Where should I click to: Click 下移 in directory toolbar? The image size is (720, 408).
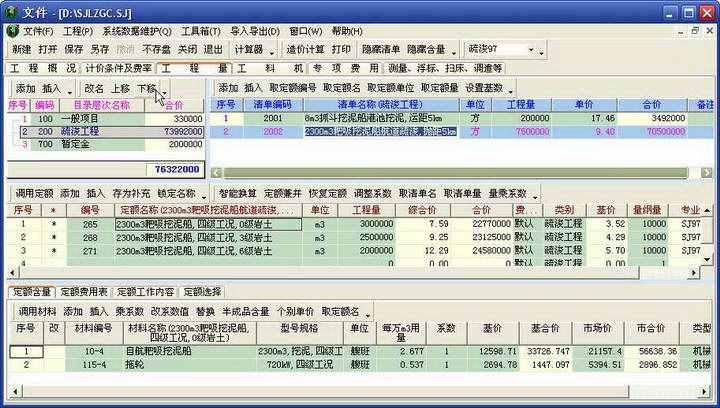pyautogui.click(x=147, y=89)
